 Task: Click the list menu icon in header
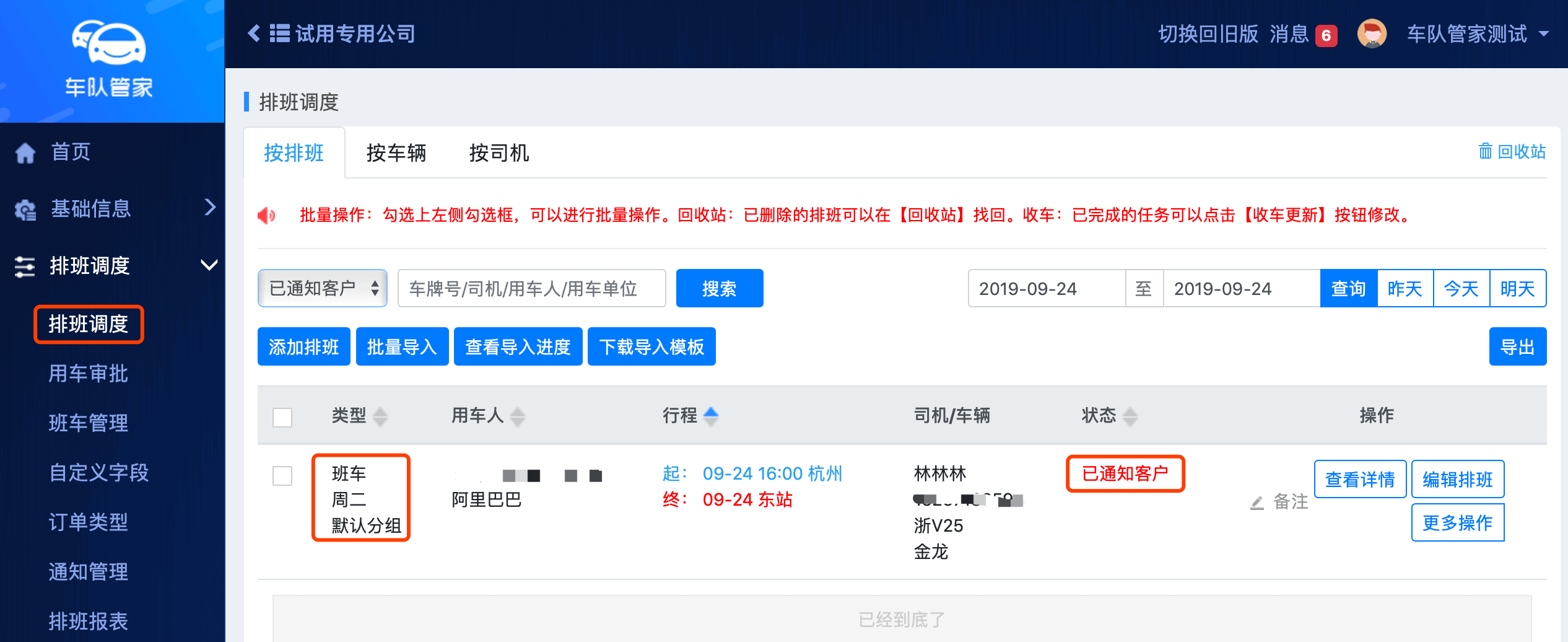[280, 33]
